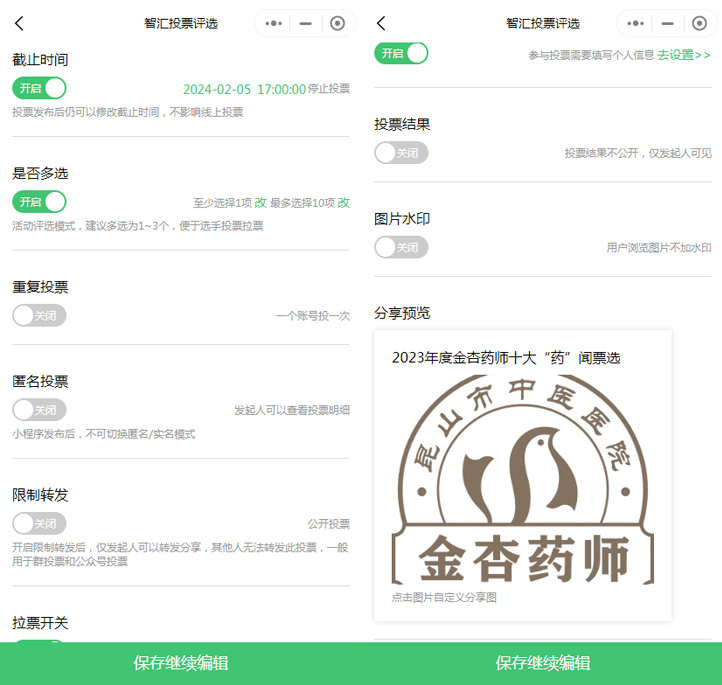Screen dimensions: 722x685
Task: Open left panel three-dot more menu
Action: pyautogui.click(x=274, y=23)
